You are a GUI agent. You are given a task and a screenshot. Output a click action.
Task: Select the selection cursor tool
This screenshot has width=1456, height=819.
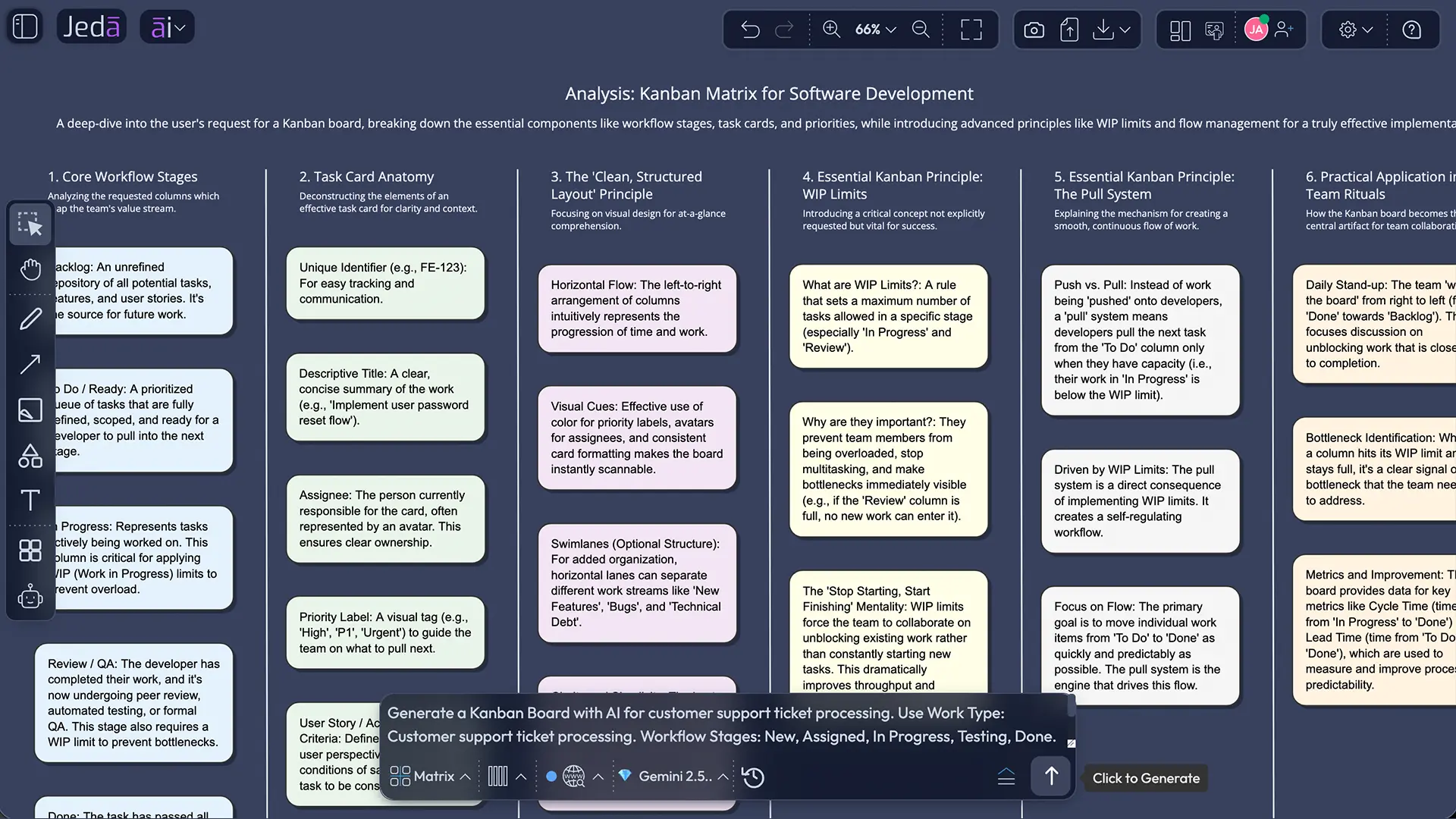[x=30, y=224]
